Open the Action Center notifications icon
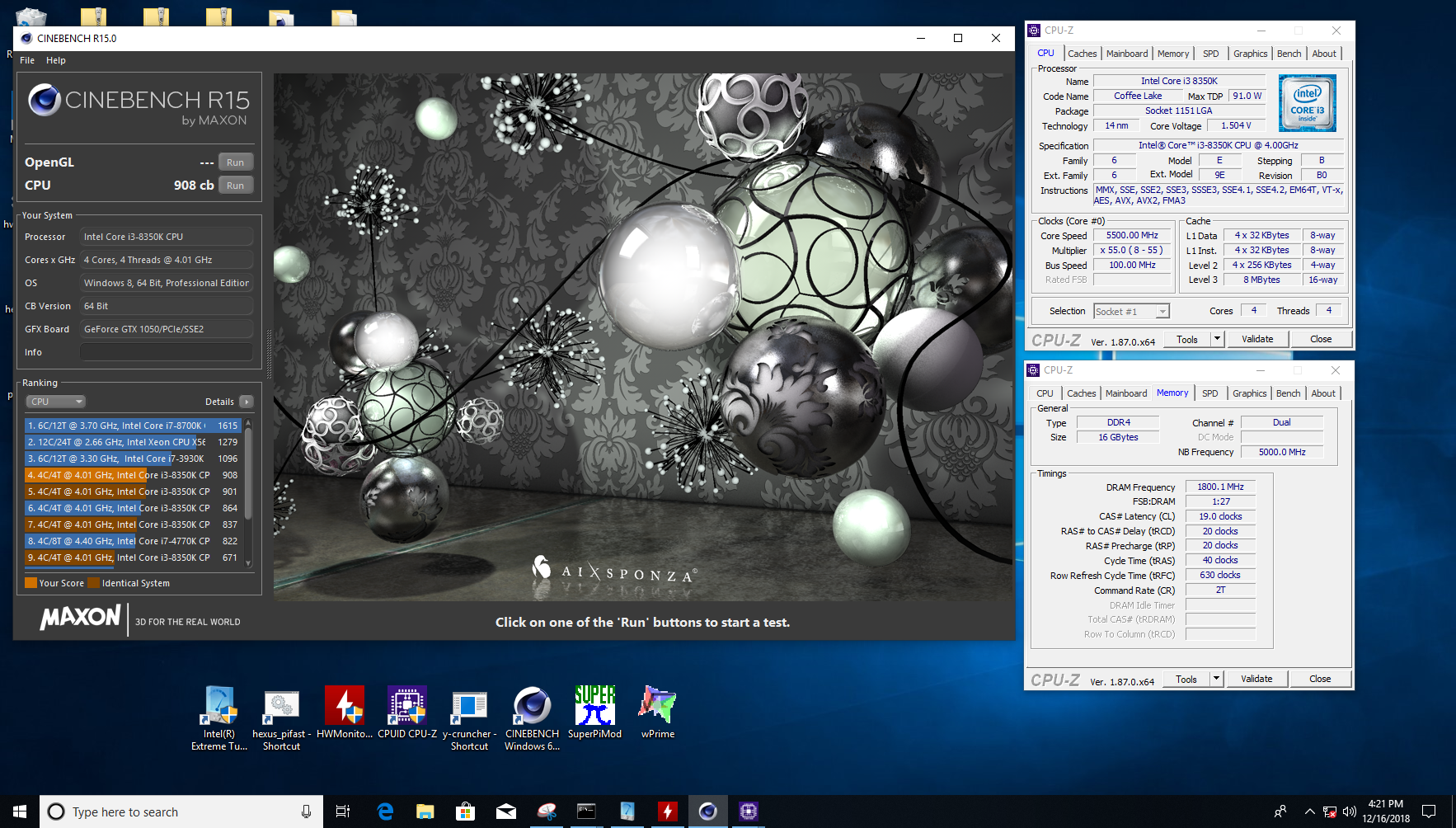The width and height of the screenshot is (1456, 828). point(1429,812)
